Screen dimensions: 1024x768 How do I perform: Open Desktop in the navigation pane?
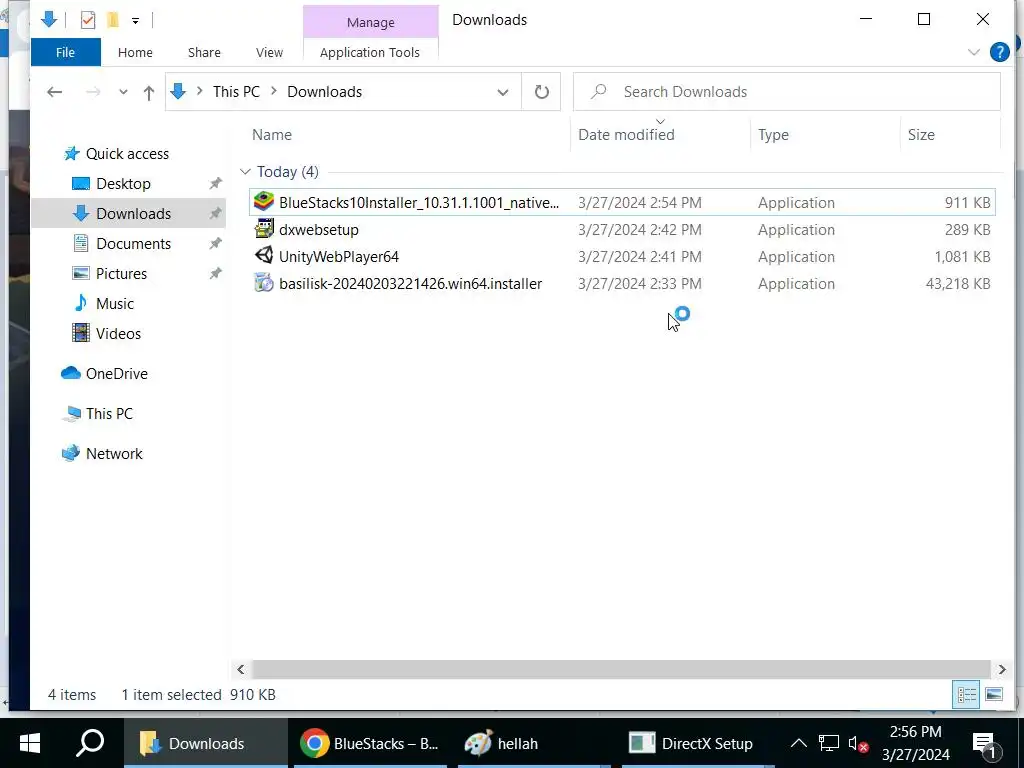coord(123,184)
